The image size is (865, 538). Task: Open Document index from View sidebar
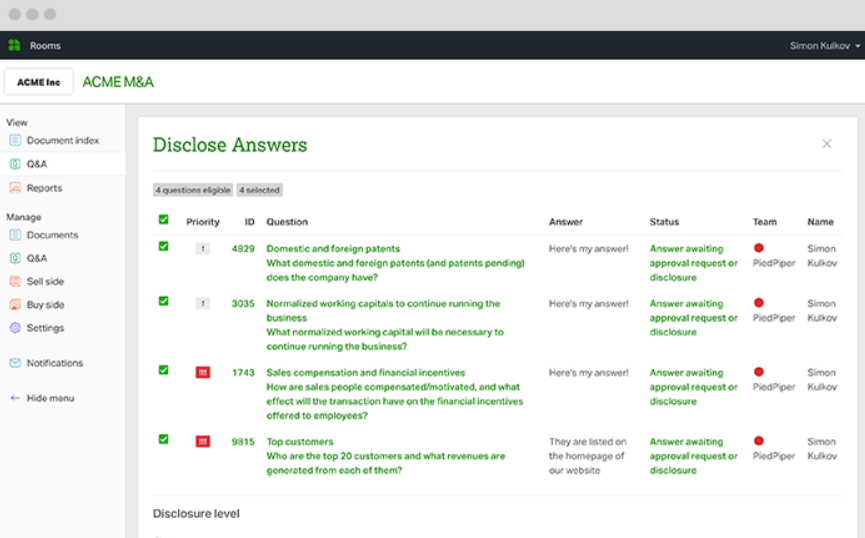[62, 141]
